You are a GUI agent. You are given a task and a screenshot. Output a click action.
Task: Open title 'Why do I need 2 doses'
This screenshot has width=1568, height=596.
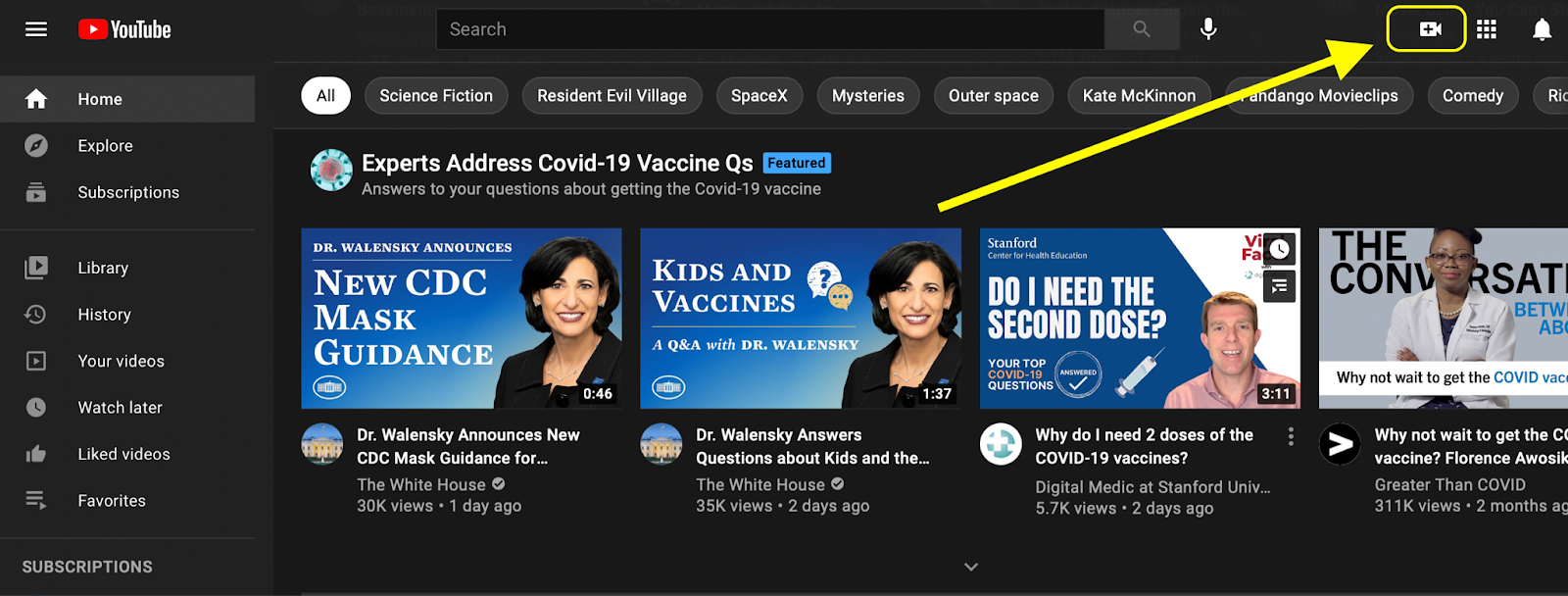tap(1144, 446)
